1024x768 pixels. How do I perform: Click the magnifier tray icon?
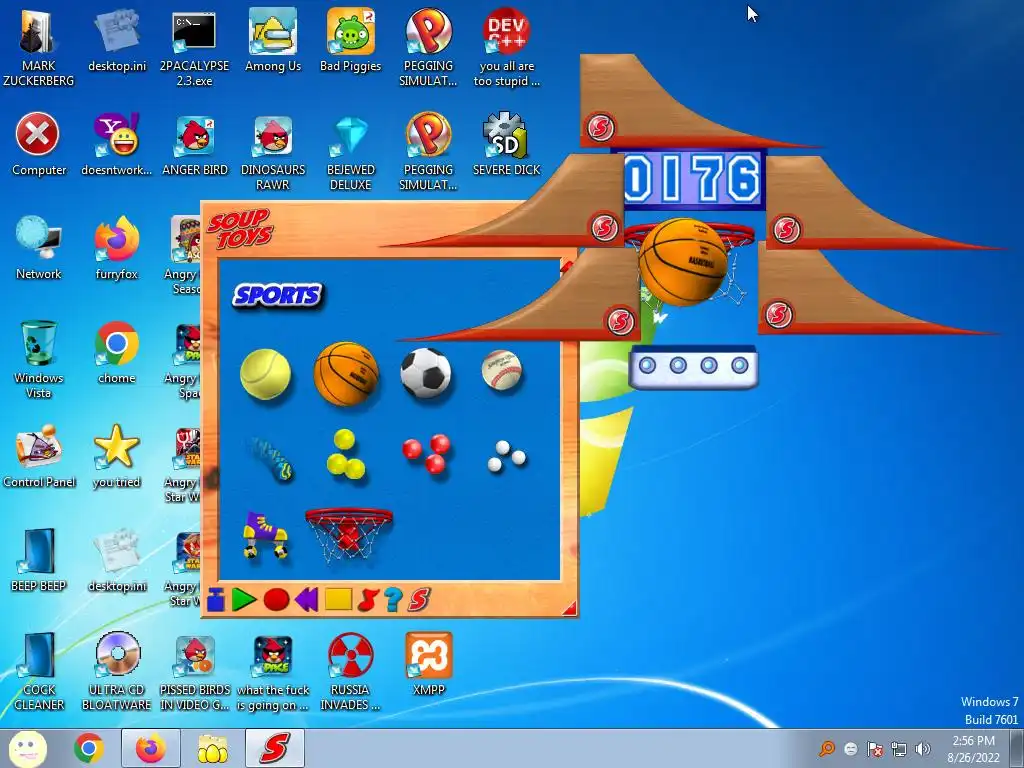point(827,749)
